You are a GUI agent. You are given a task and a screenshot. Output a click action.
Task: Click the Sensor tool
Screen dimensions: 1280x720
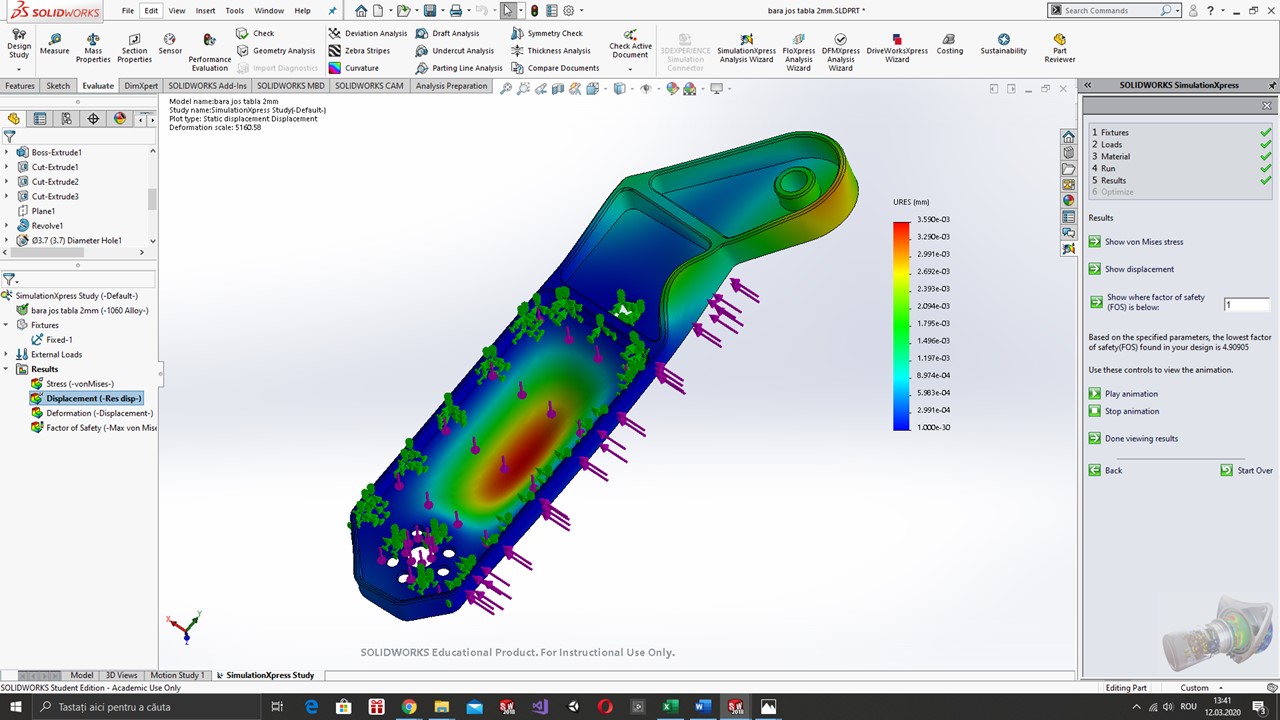170,45
